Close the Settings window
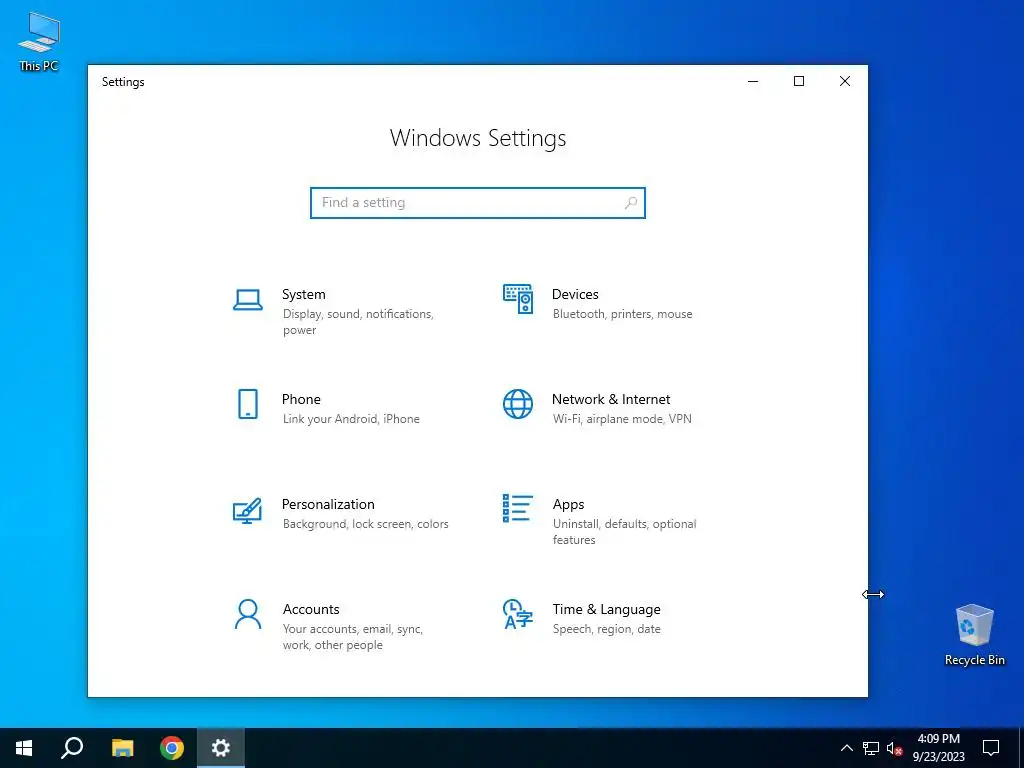Screen dimensions: 1024x768 [x=845, y=81]
